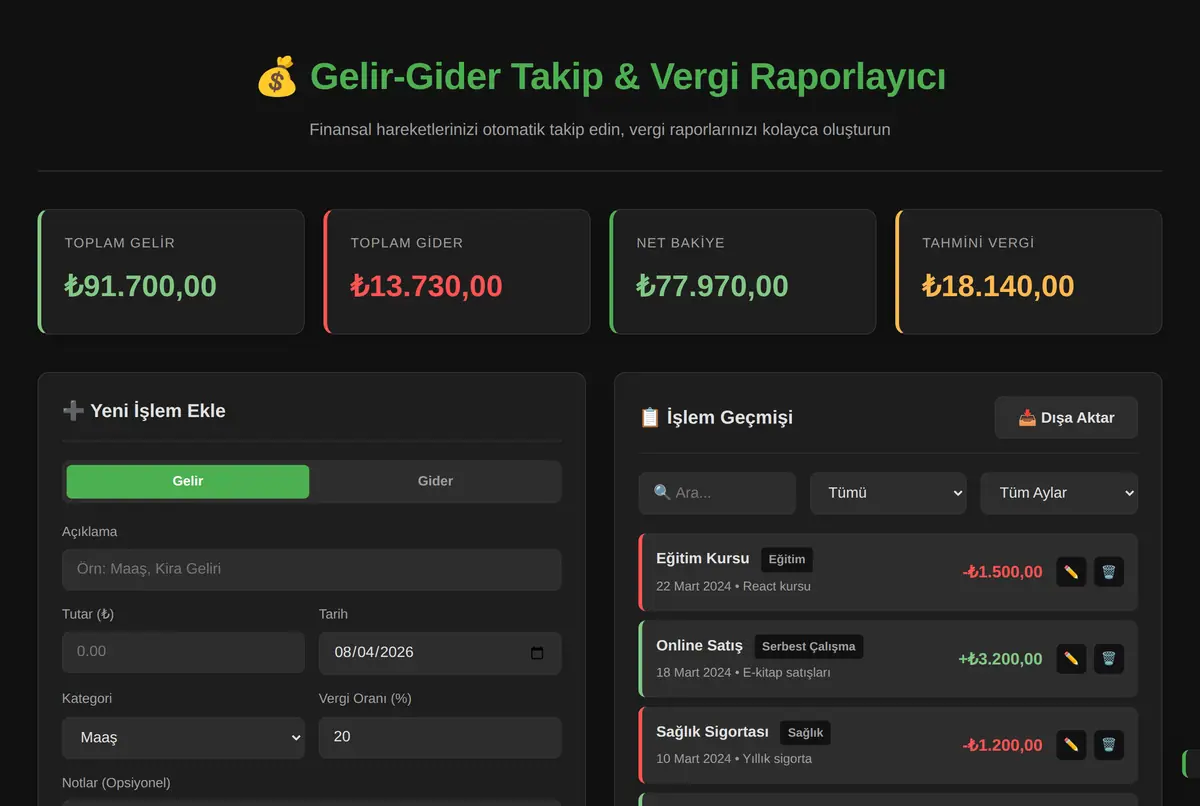The width and height of the screenshot is (1200, 806).
Task: Click '10 Mart 2024 • Yıllık sigorta' text
Action: pyautogui.click(x=734, y=758)
